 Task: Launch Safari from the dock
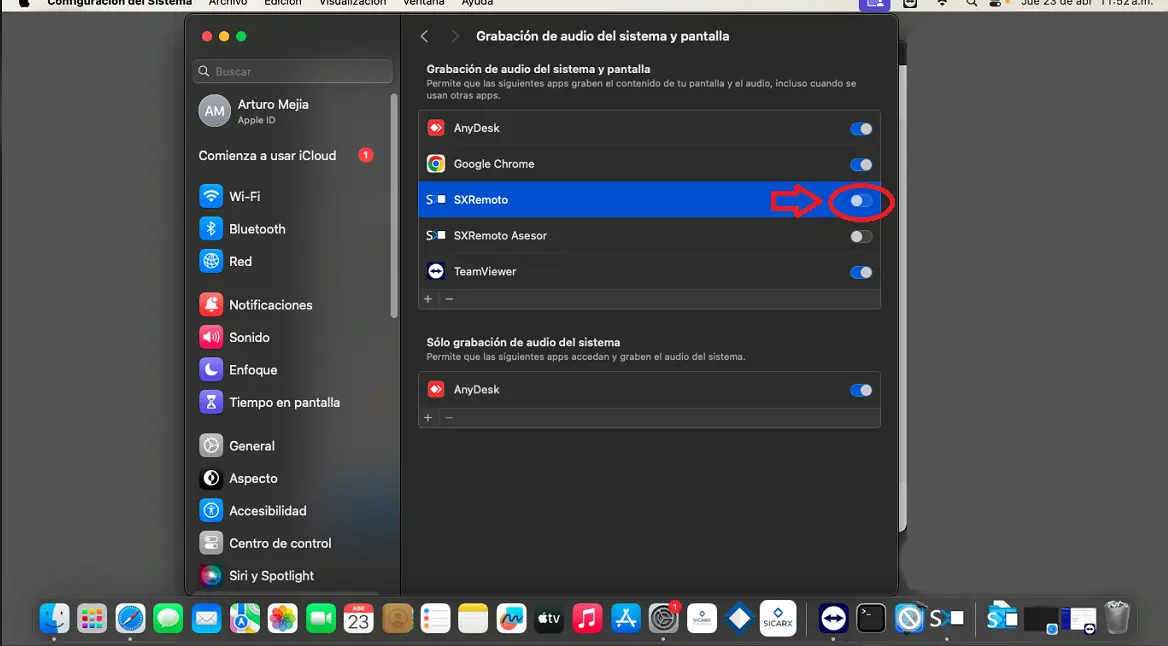tap(130, 618)
